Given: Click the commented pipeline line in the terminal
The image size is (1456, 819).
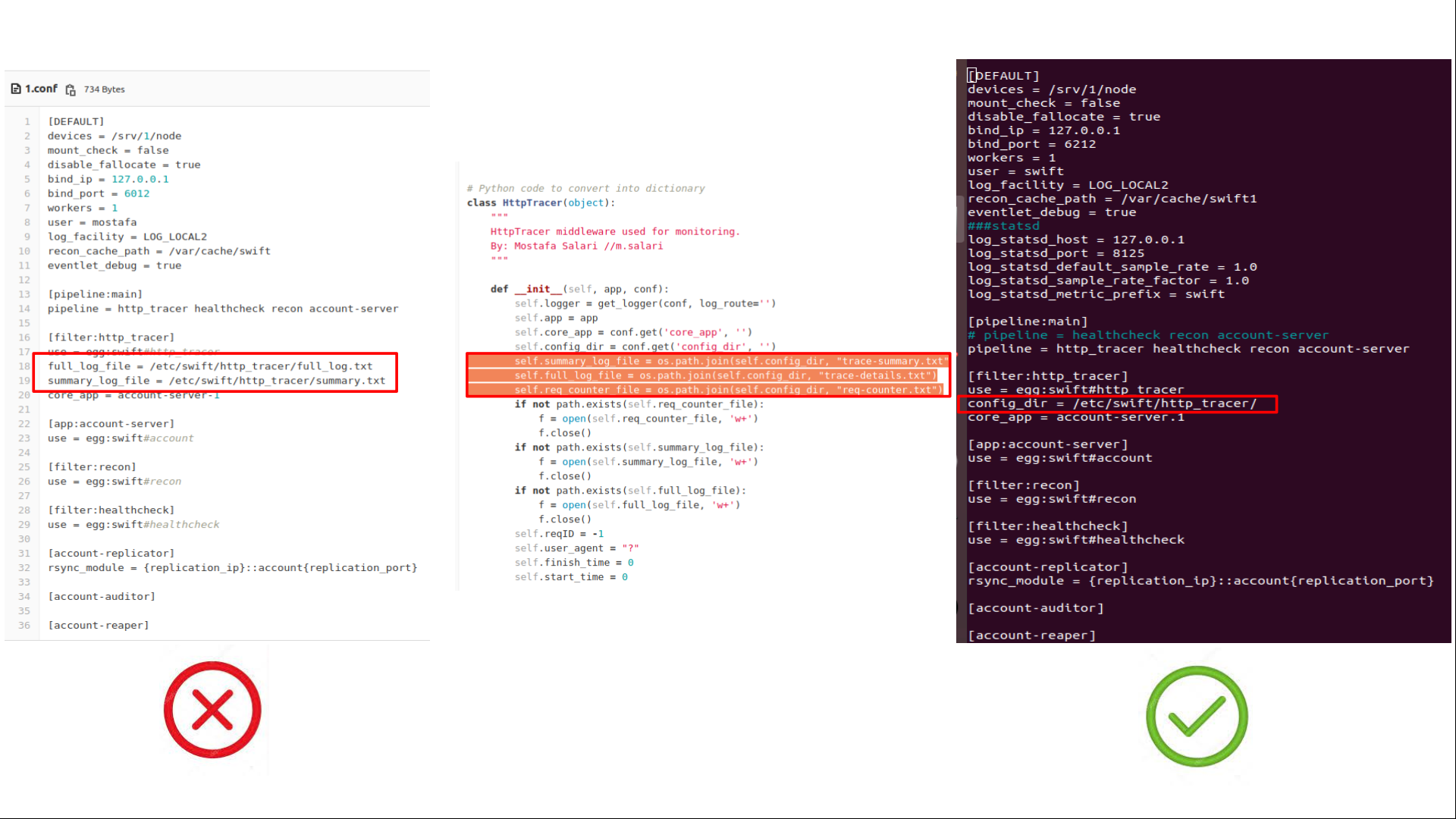Looking at the screenshot, I should [1147, 335].
